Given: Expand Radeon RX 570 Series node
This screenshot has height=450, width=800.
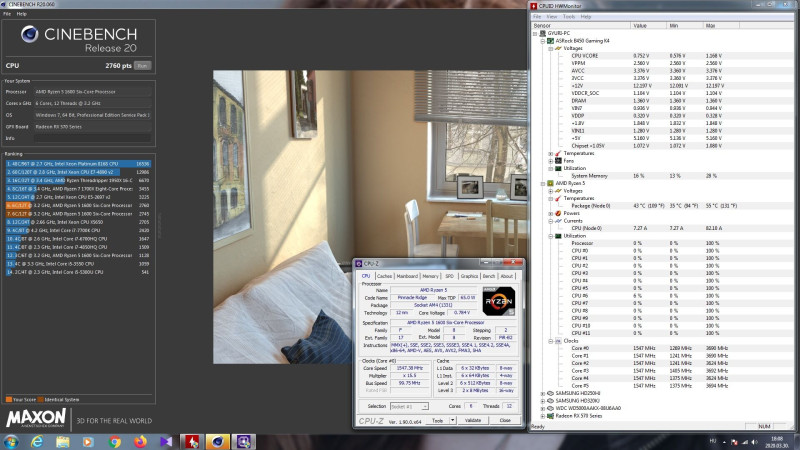Looking at the screenshot, I should click(543, 416).
